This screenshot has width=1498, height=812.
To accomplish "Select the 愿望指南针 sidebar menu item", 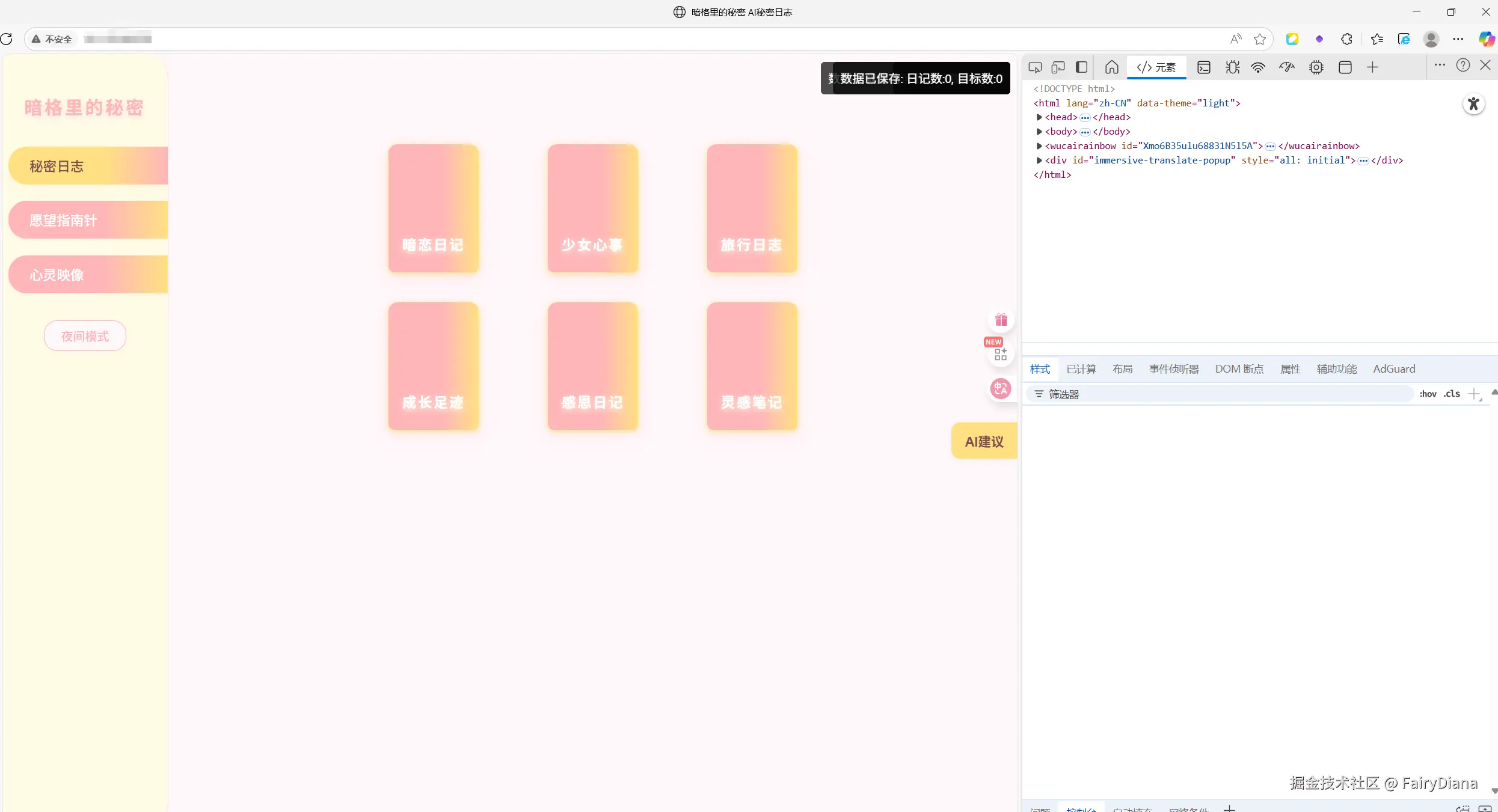I will tap(88, 221).
